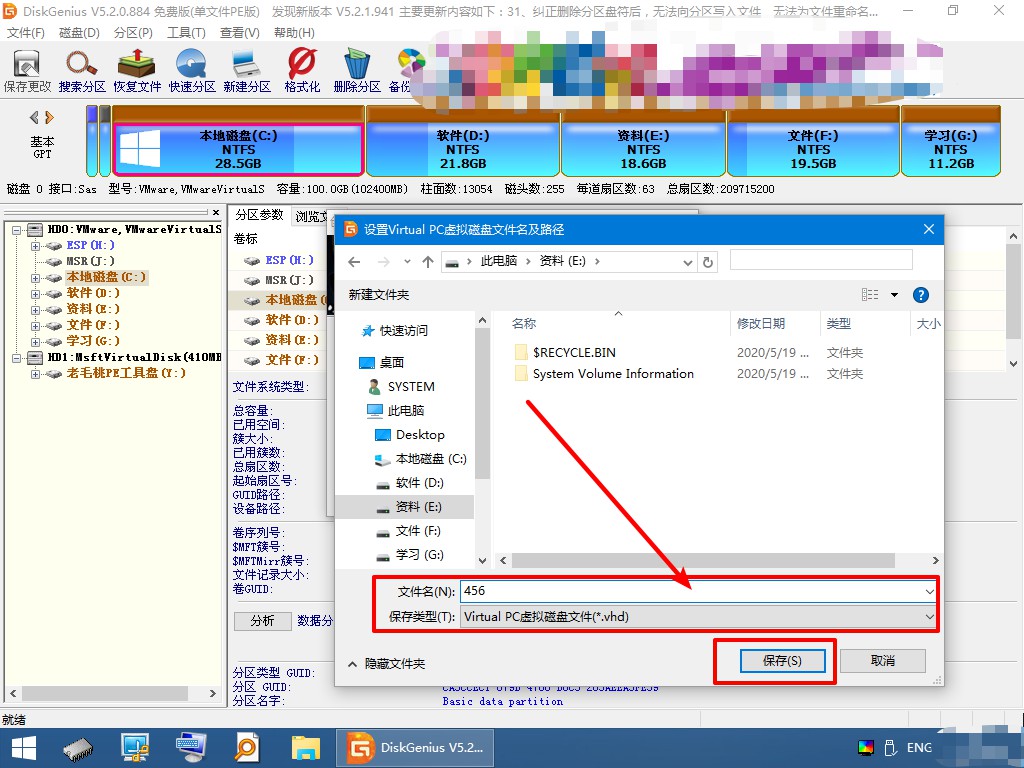Expand the 资料 (E:) tree node
Image resolution: width=1024 pixels, height=768 pixels.
click(x=35, y=310)
